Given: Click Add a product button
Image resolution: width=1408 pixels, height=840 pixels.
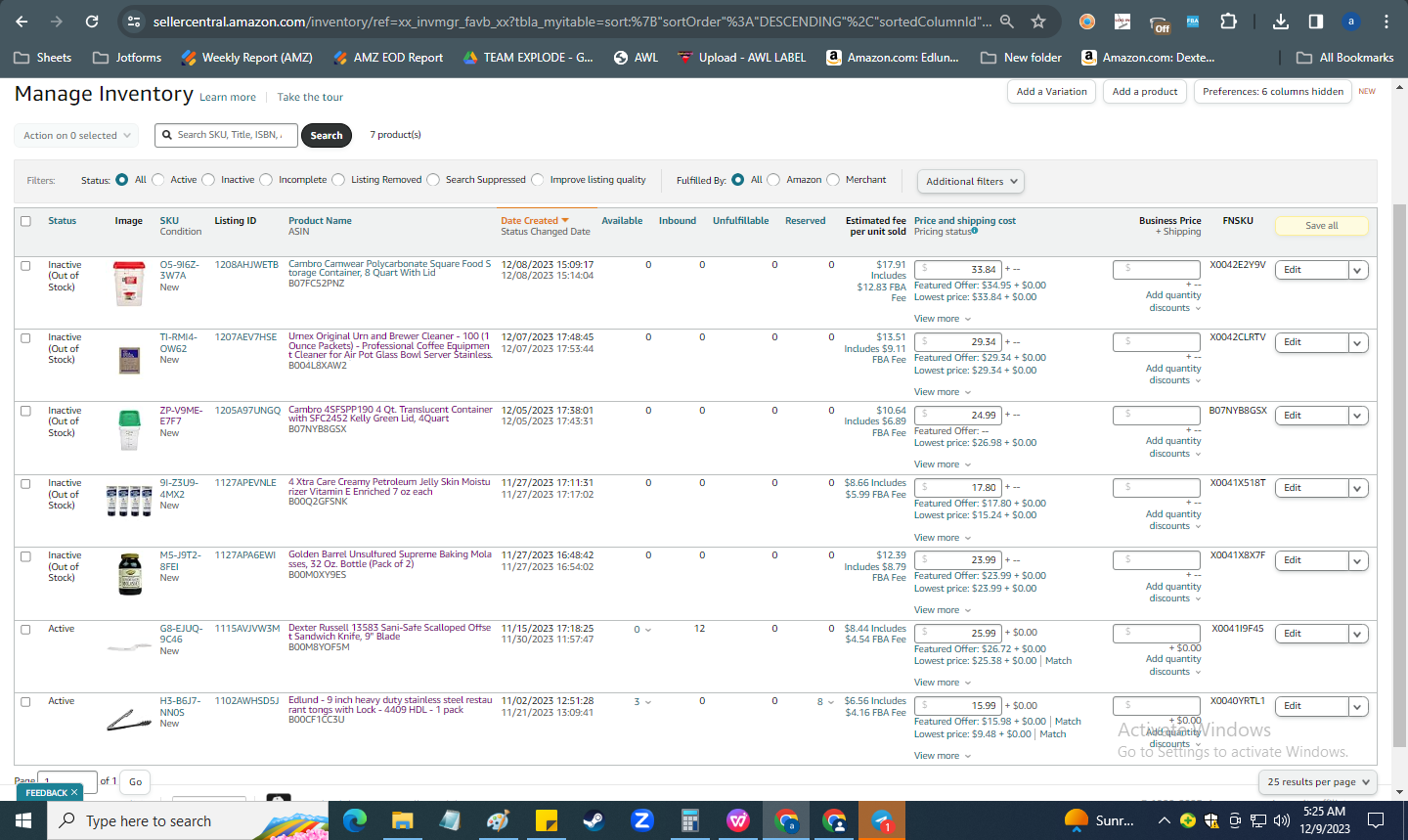Looking at the screenshot, I should click(1145, 92).
